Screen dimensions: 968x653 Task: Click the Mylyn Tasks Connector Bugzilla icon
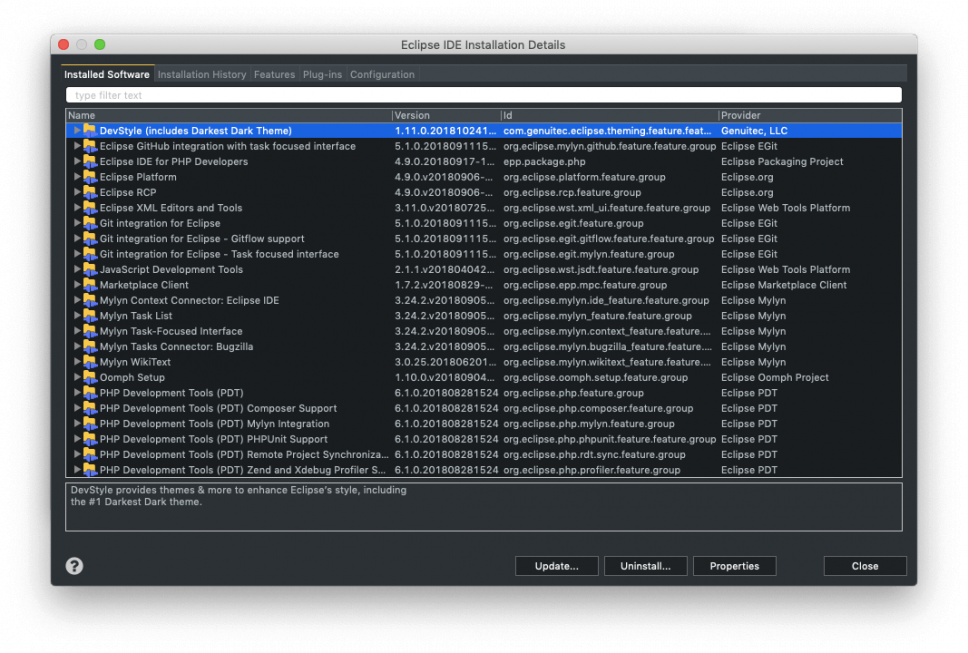90,346
